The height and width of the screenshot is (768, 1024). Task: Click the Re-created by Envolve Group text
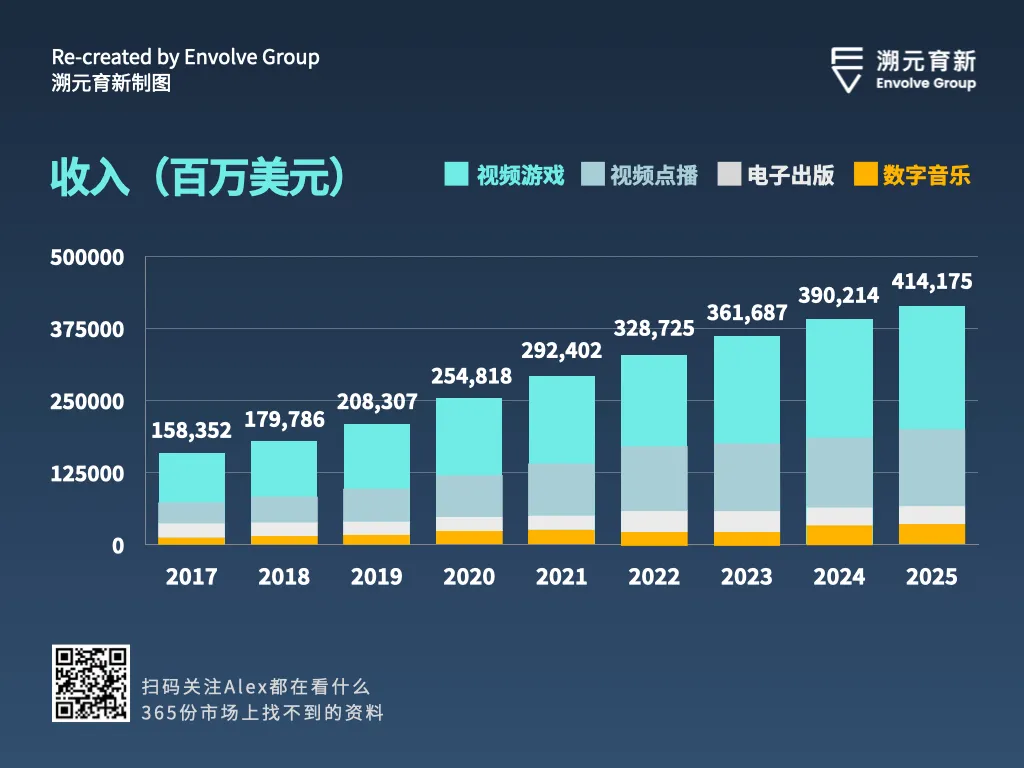(185, 57)
